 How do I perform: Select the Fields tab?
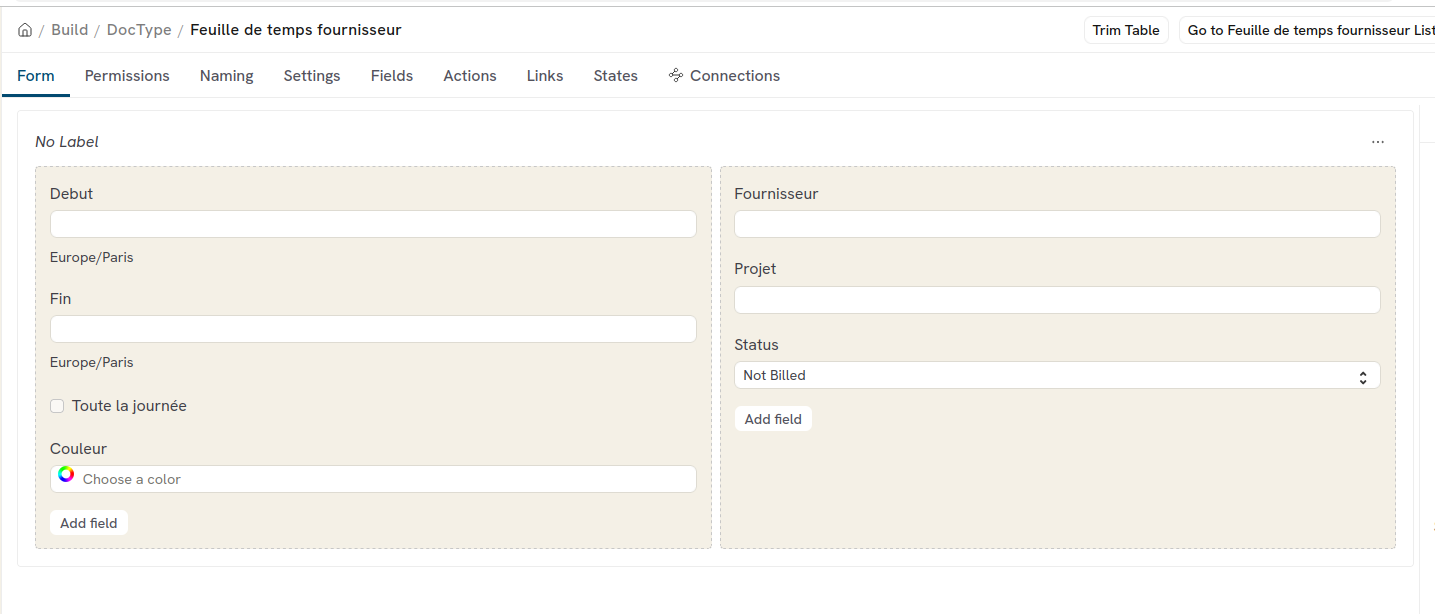pos(392,76)
